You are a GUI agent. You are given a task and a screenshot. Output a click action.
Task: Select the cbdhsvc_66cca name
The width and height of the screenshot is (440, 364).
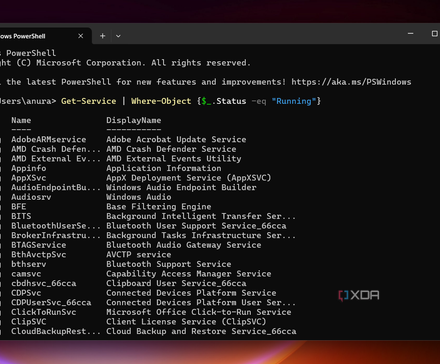[x=44, y=283]
